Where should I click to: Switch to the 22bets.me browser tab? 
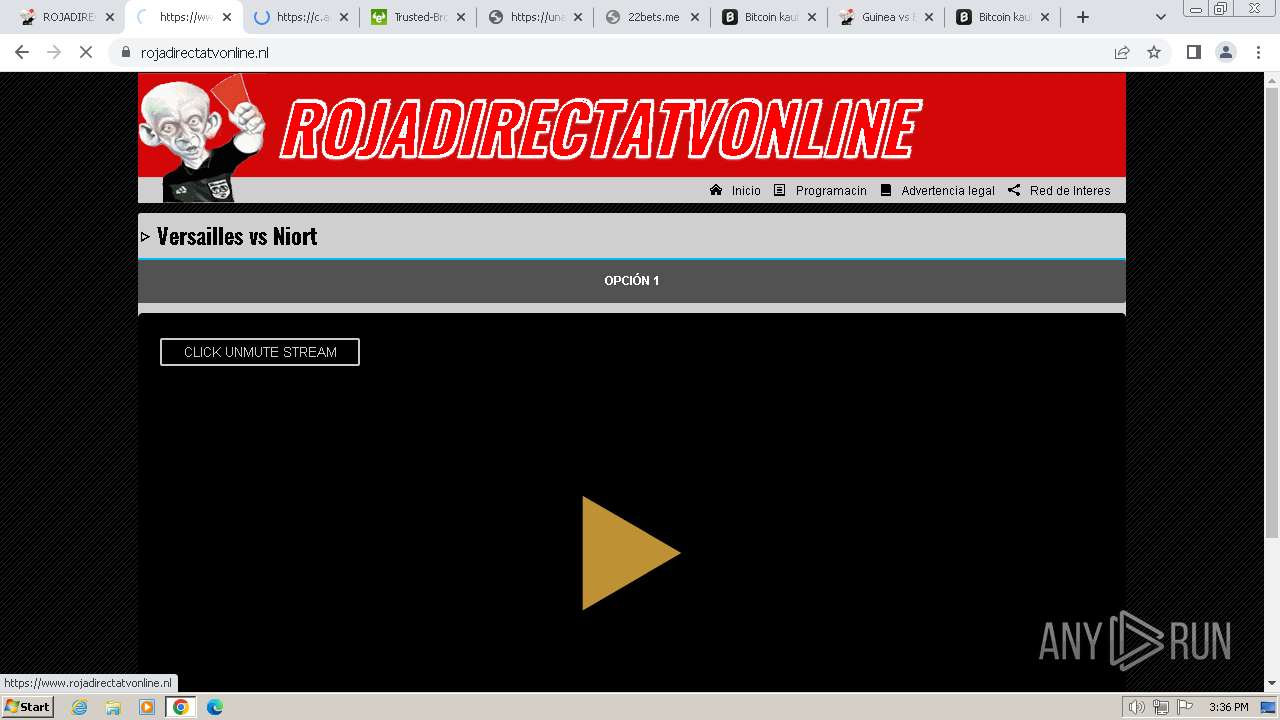(x=653, y=17)
